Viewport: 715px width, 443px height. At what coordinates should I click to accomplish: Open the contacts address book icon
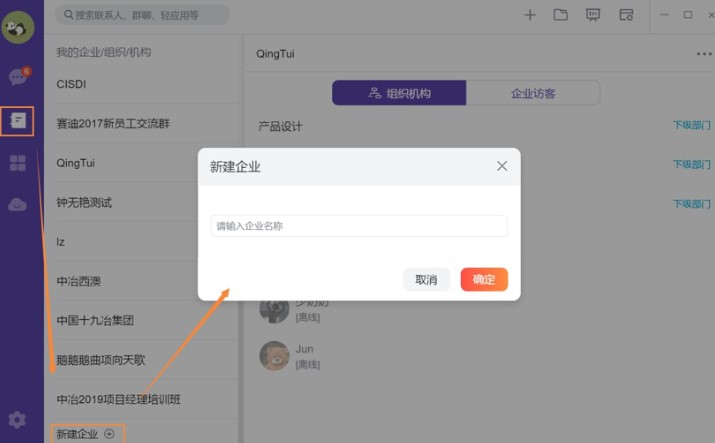click(x=17, y=121)
